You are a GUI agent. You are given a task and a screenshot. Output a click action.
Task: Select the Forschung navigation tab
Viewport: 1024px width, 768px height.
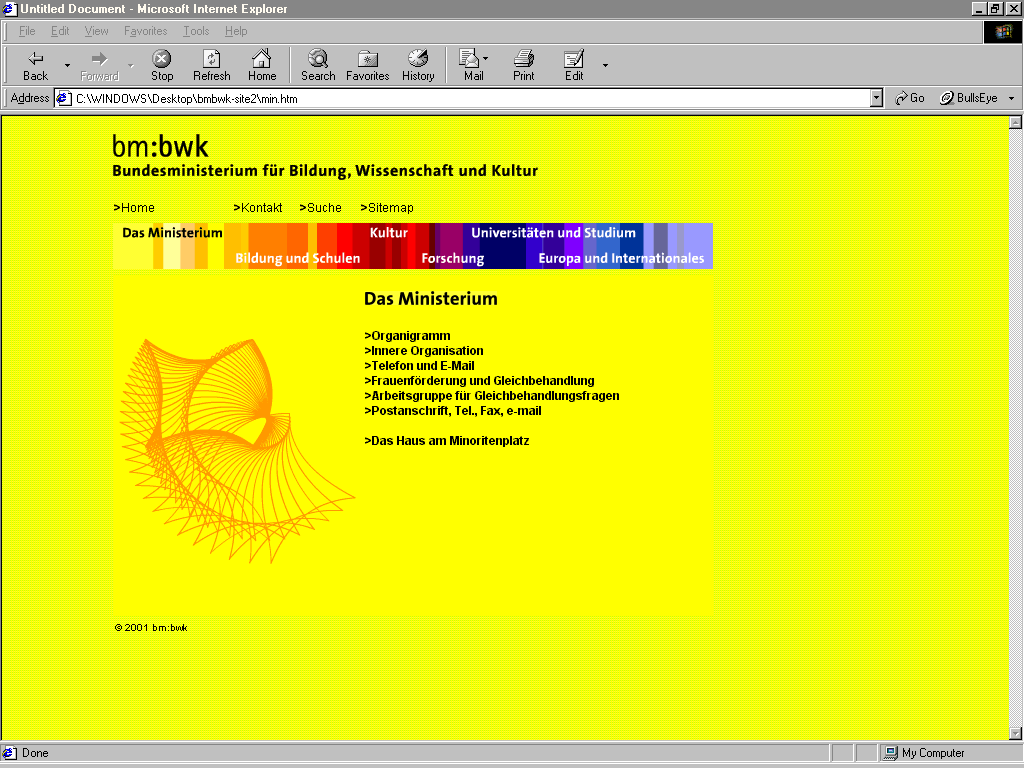pos(453,259)
